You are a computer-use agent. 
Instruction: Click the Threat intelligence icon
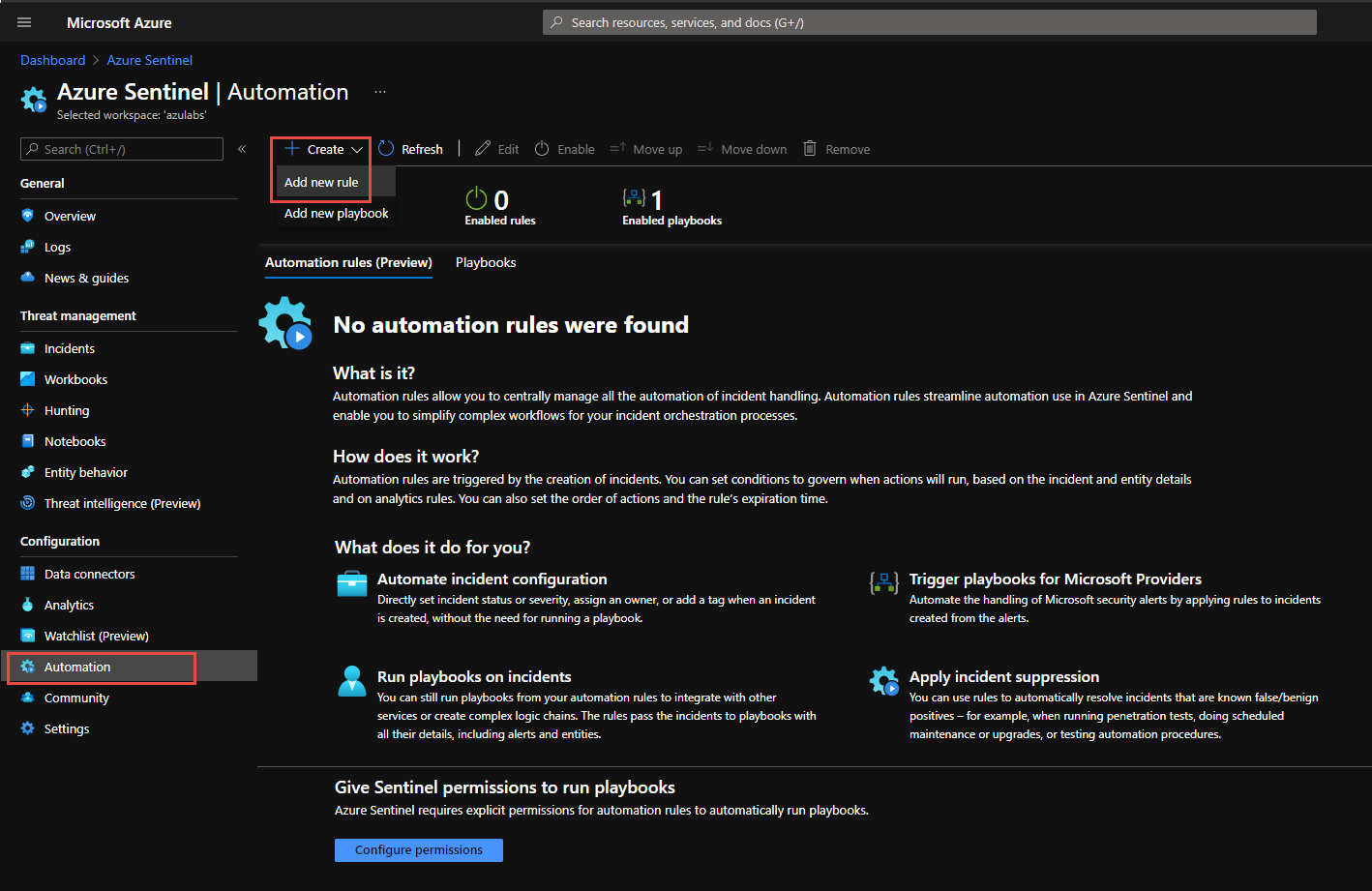pos(27,503)
